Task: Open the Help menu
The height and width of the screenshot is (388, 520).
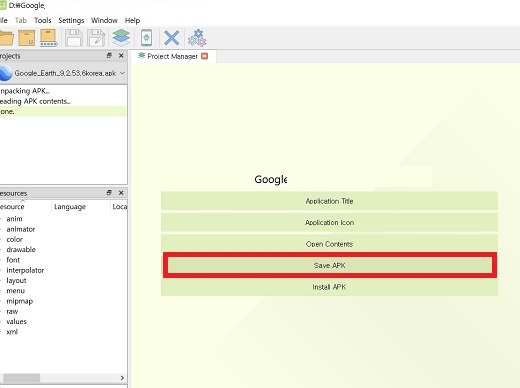Action: [132, 20]
